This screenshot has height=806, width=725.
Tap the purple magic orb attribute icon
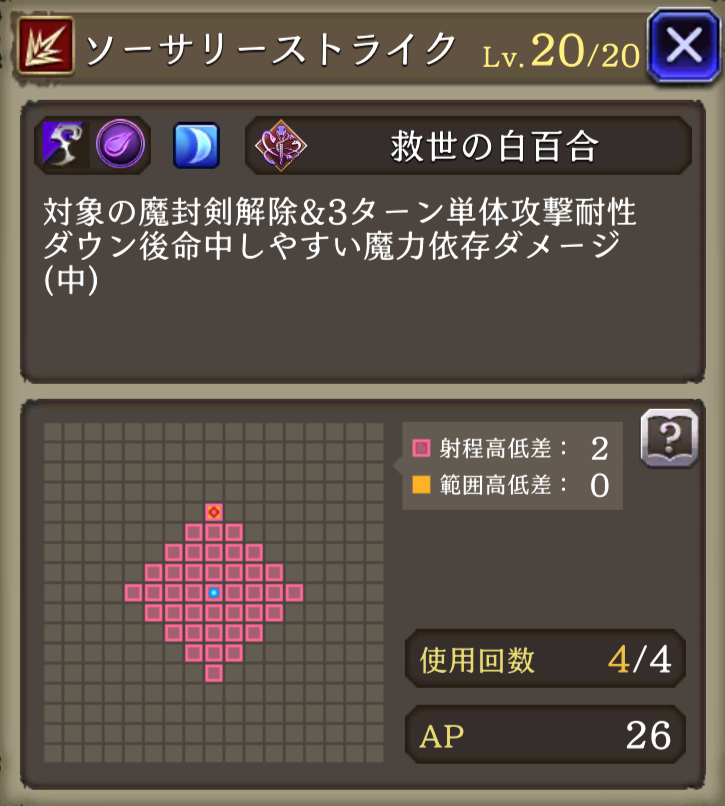(120, 144)
